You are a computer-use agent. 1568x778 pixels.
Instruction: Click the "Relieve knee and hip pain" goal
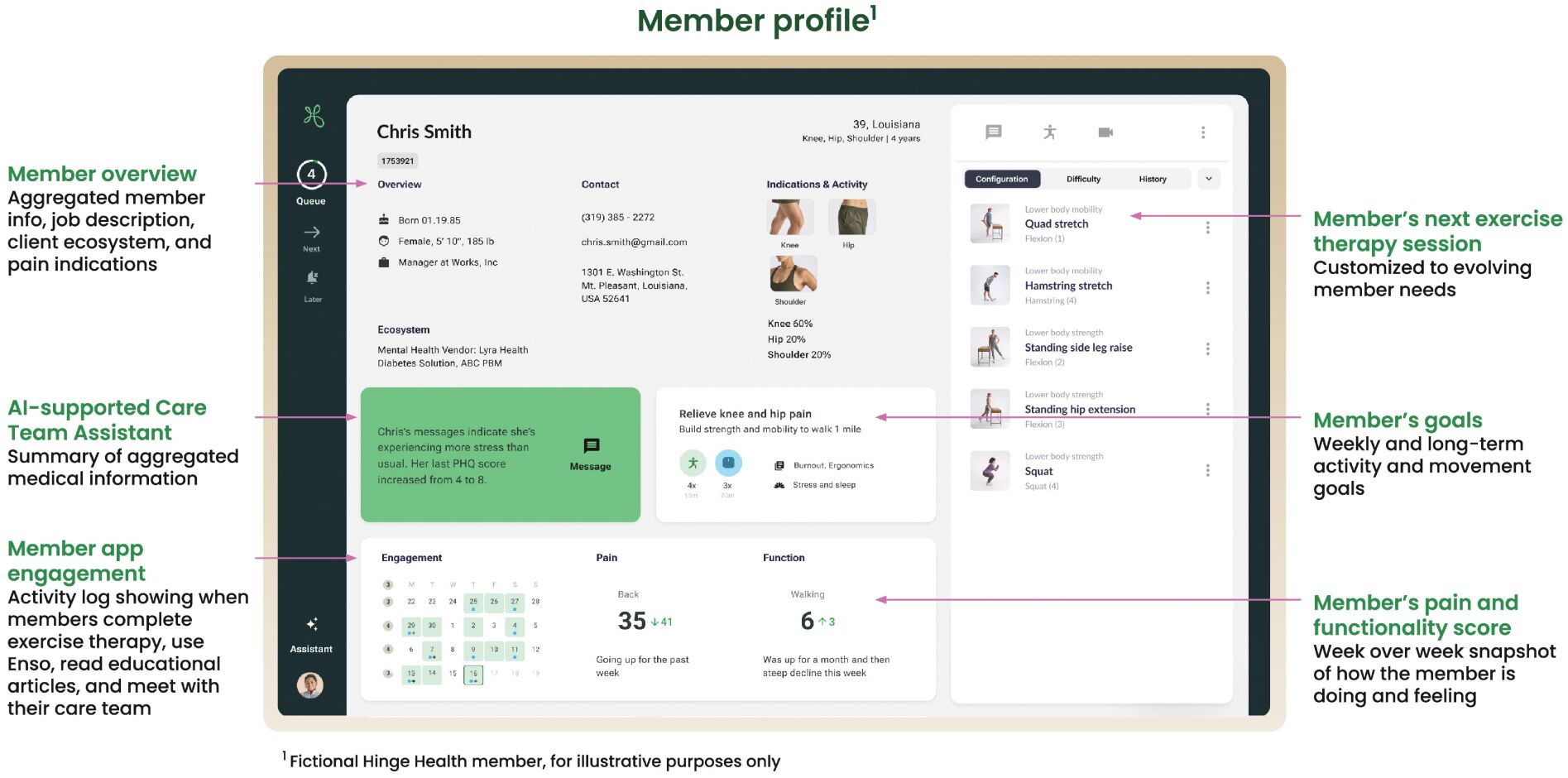746,414
